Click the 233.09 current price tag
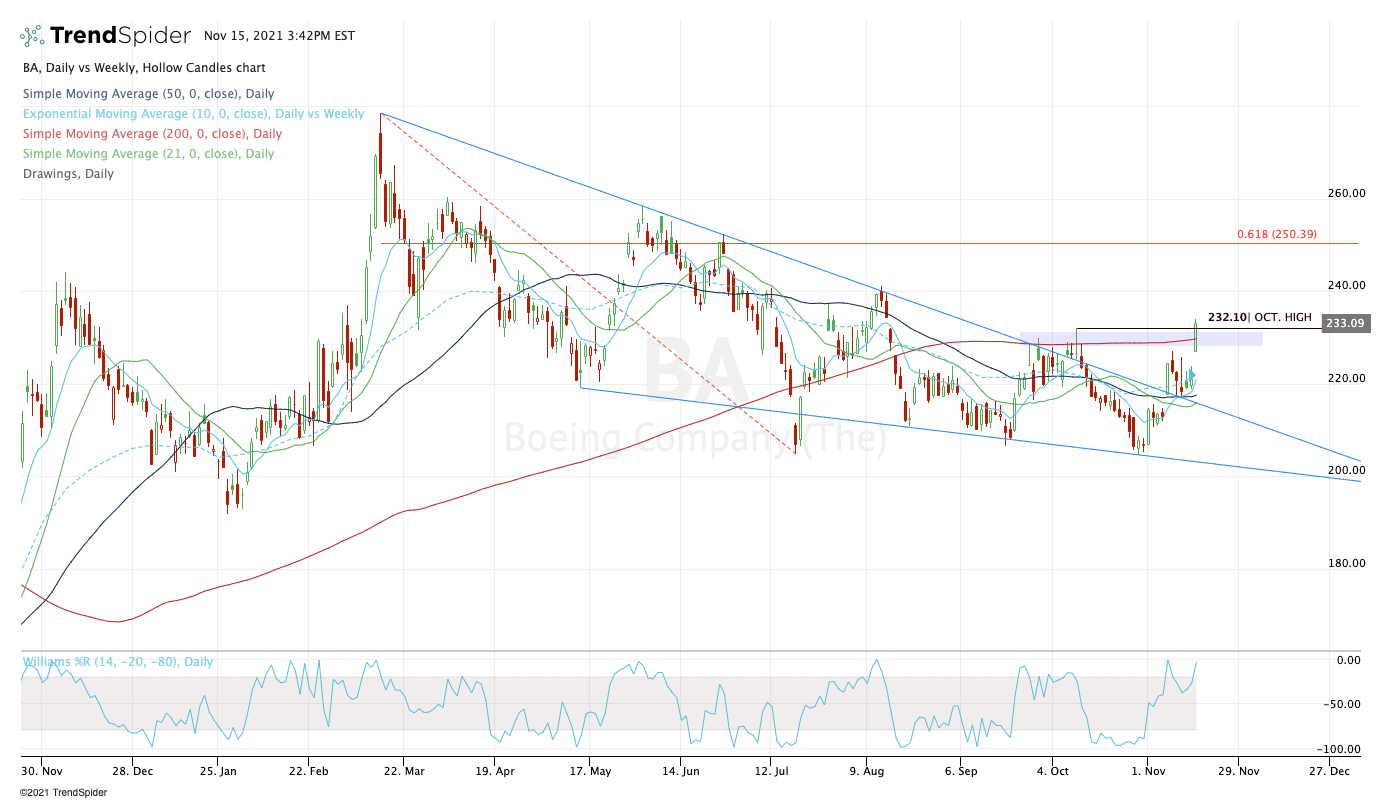 pos(1345,324)
